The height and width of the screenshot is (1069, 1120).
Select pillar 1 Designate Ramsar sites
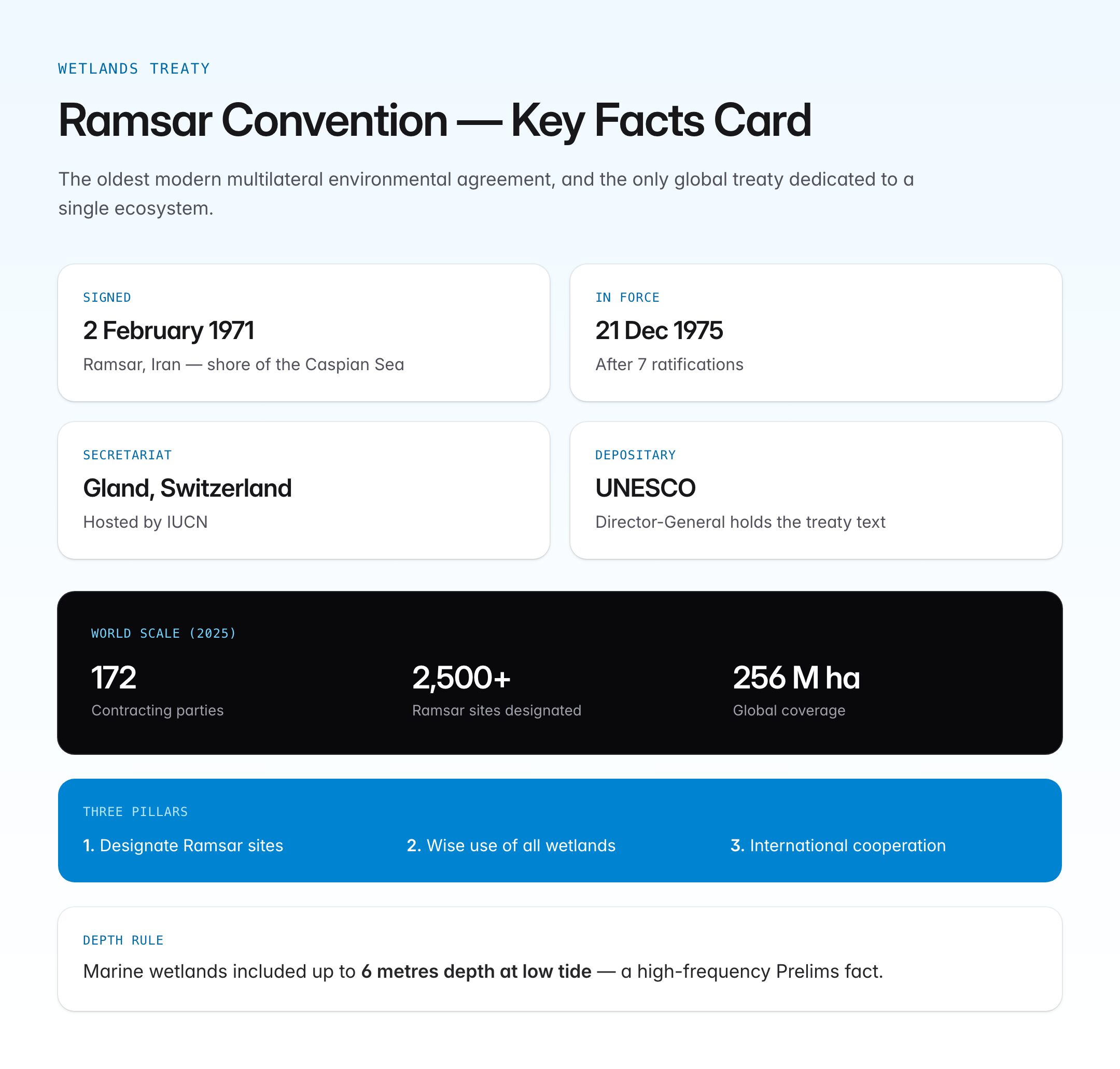click(183, 845)
